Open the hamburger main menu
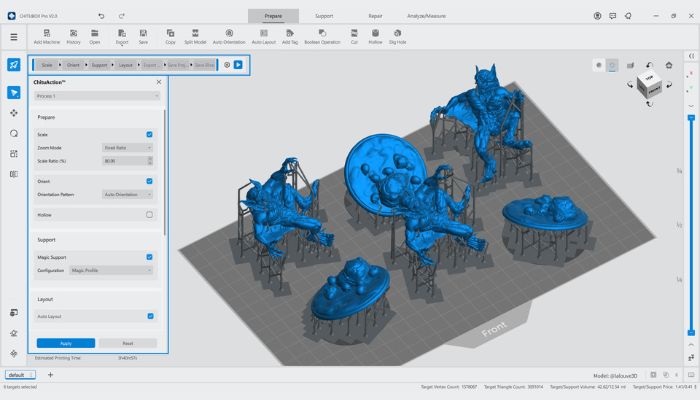The width and height of the screenshot is (700, 400). point(14,37)
